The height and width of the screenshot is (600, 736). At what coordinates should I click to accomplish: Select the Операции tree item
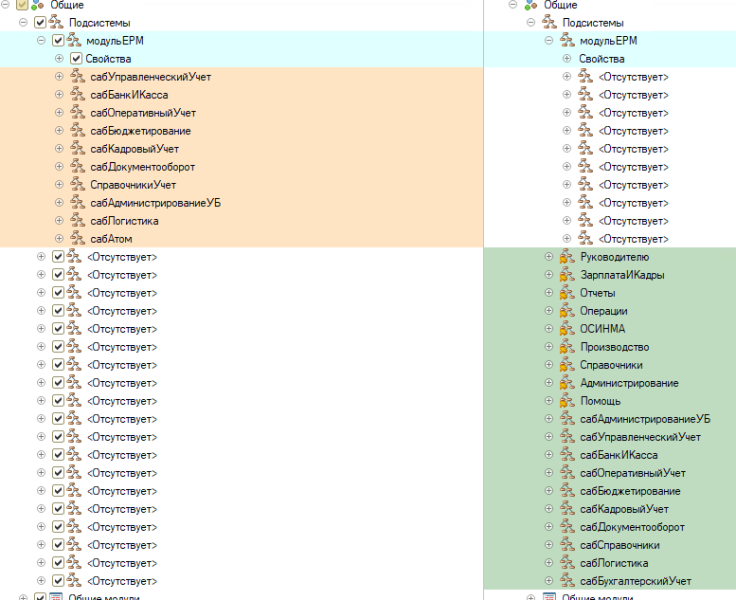point(603,311)
